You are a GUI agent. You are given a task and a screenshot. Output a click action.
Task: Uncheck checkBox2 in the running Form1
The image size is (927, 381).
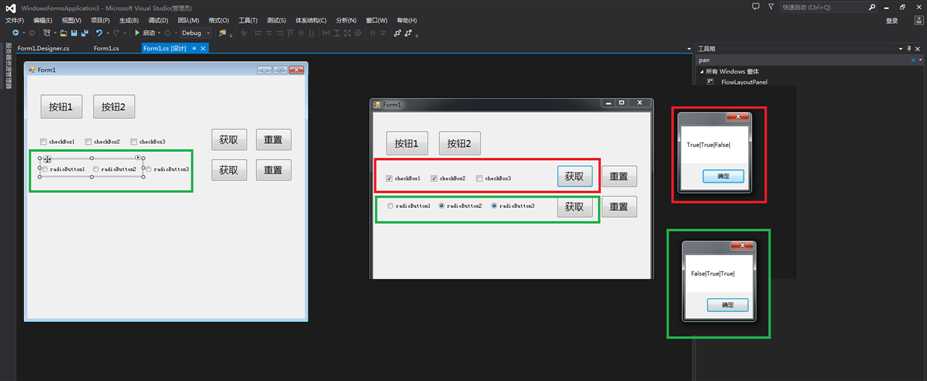(434, 178)
